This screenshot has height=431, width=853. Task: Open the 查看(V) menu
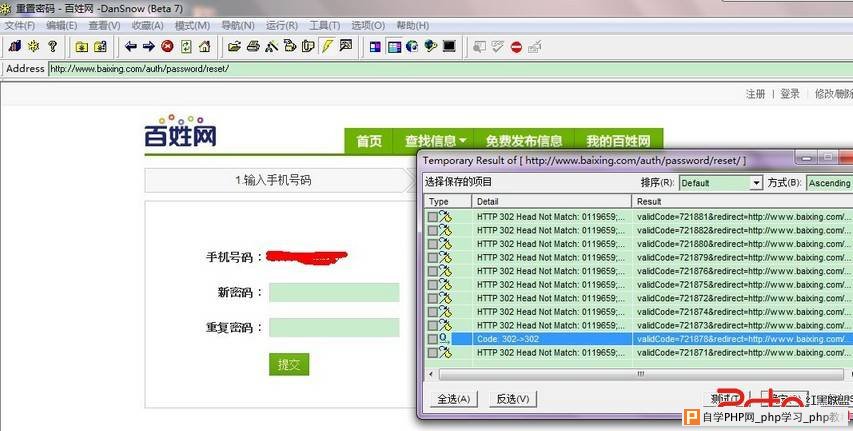tap(104, 26)
